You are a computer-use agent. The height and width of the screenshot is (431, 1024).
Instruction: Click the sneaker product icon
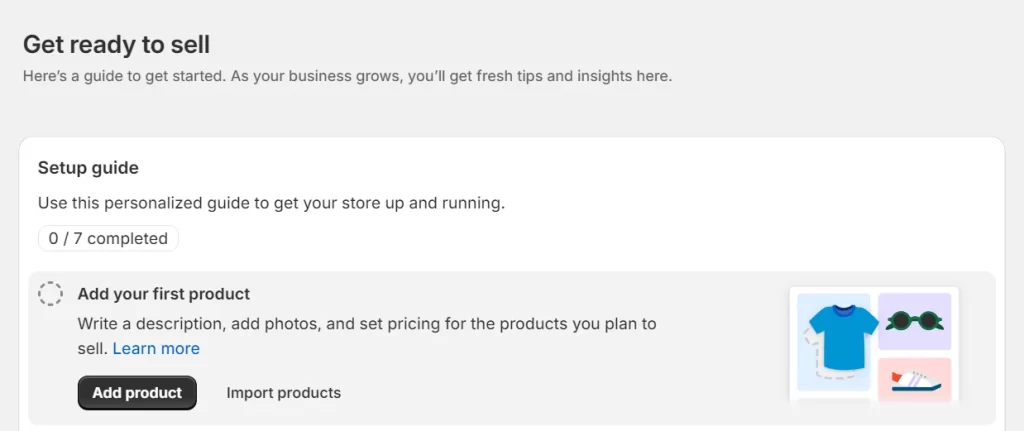[x=915, y=380]
